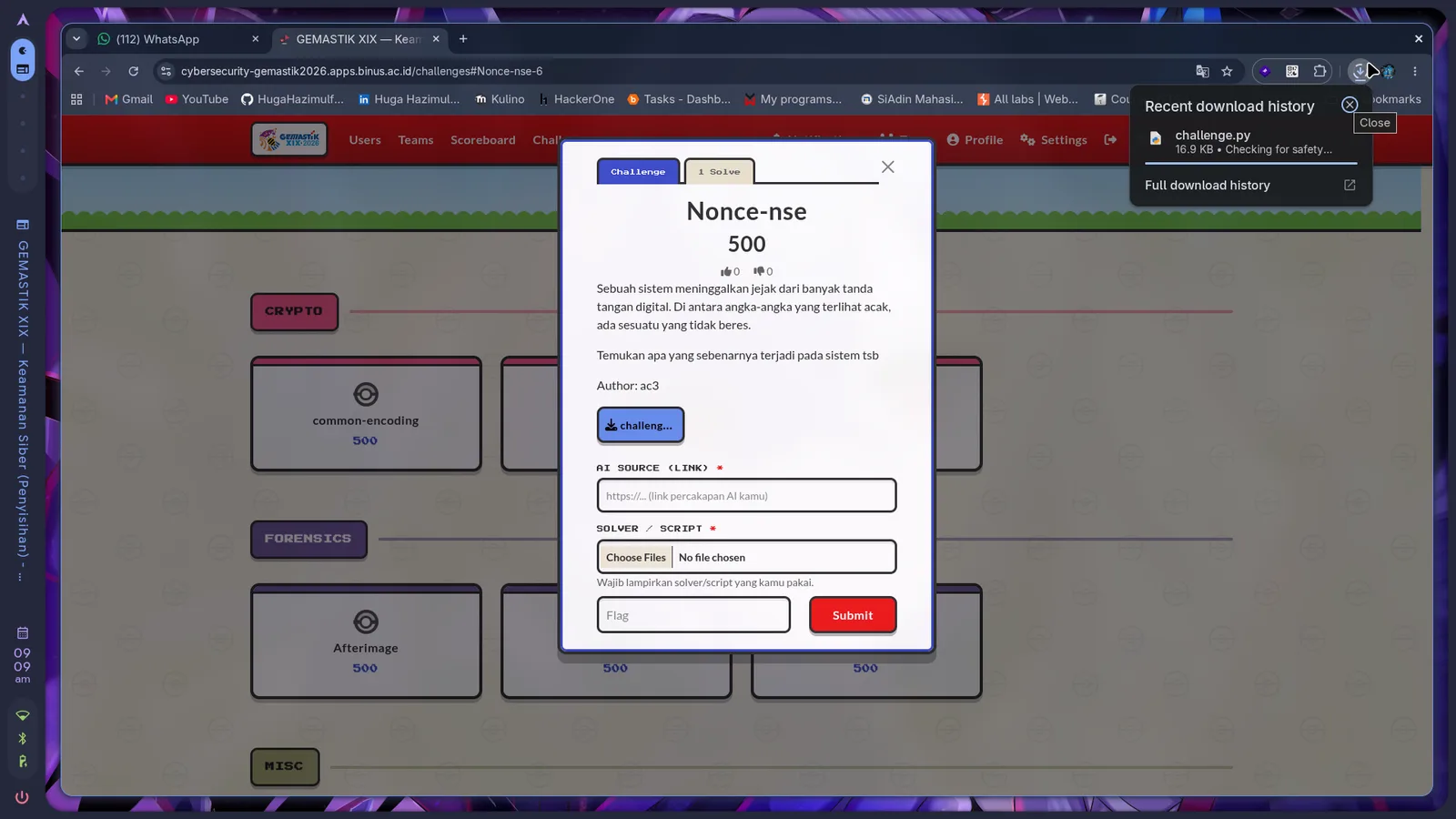The height and width of the screenshot is (819, 1456).
Task: Switch to the 1 Solve tab
Action: point(719,171)
